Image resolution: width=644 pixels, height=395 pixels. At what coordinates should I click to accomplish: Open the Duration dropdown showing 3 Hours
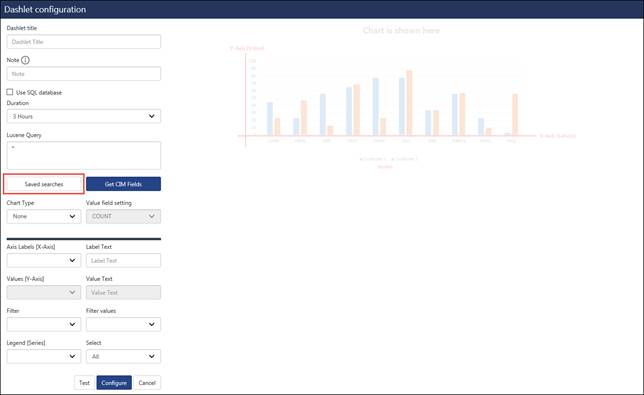coord(84,116)
